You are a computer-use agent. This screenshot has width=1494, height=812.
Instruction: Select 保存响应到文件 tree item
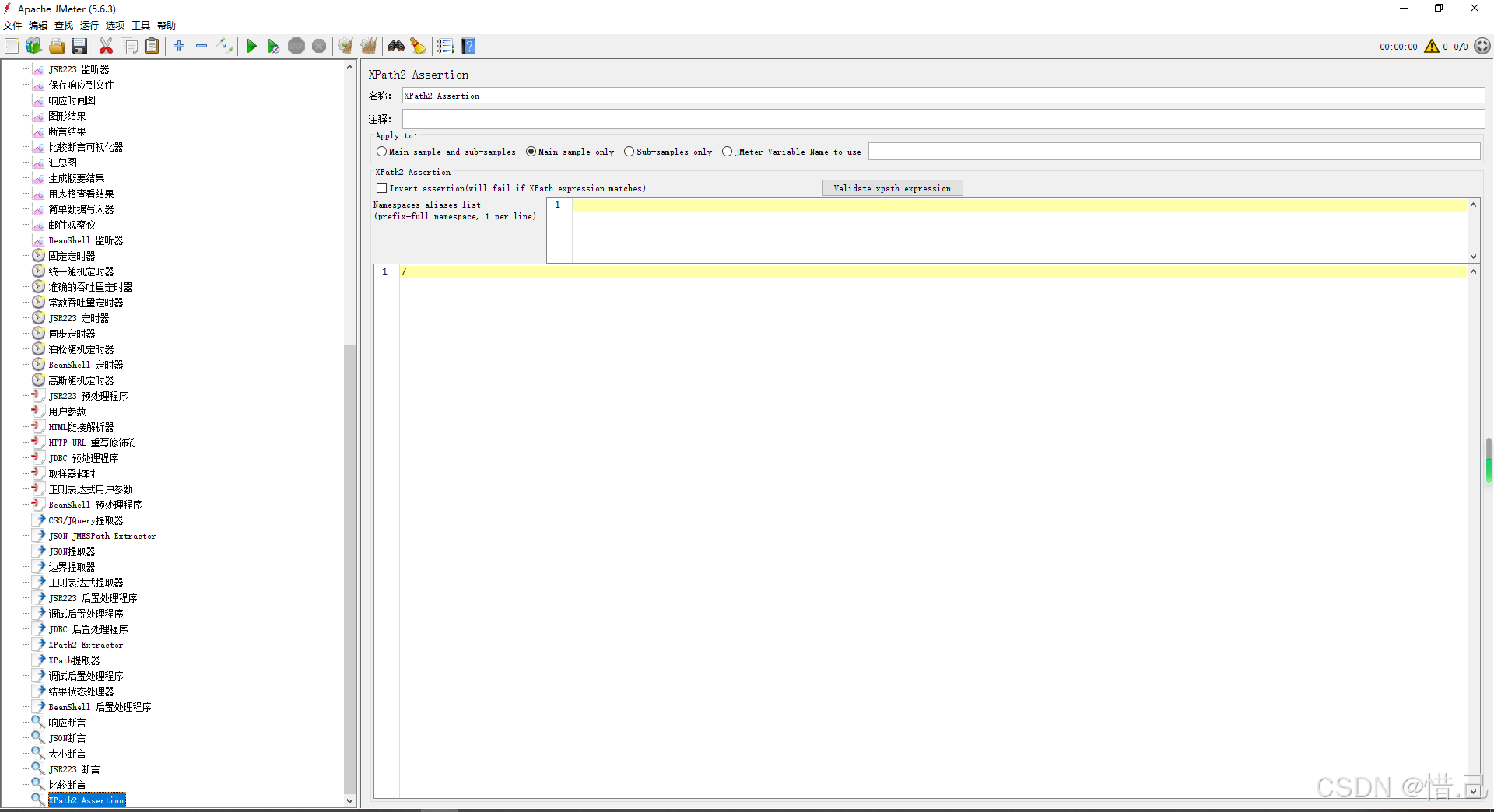click(81, 85)
